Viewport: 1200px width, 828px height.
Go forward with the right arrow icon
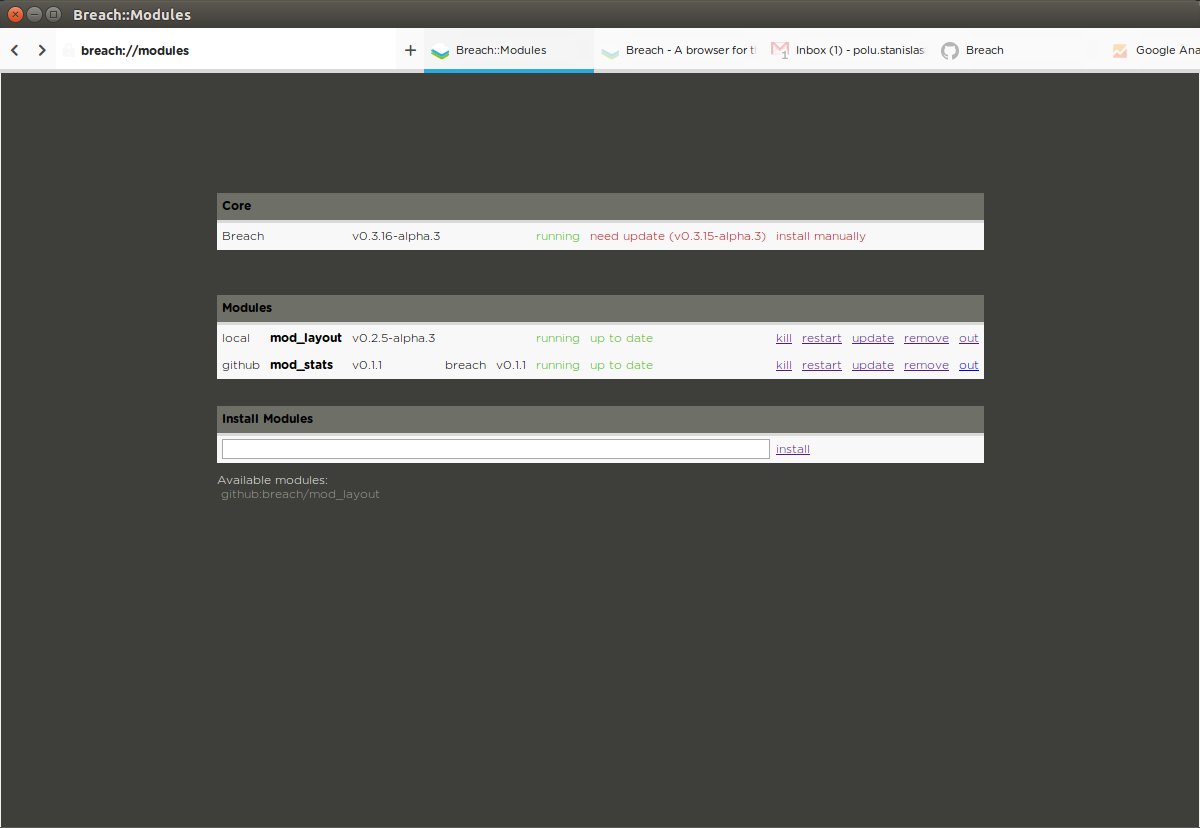41,50
